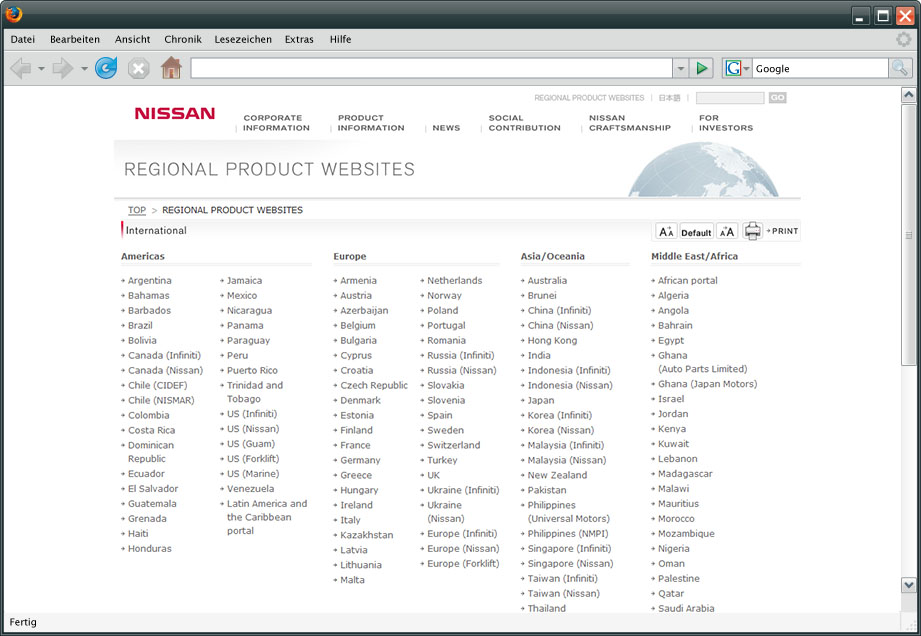
Task: Click the Default font size button
Action: 696,231
